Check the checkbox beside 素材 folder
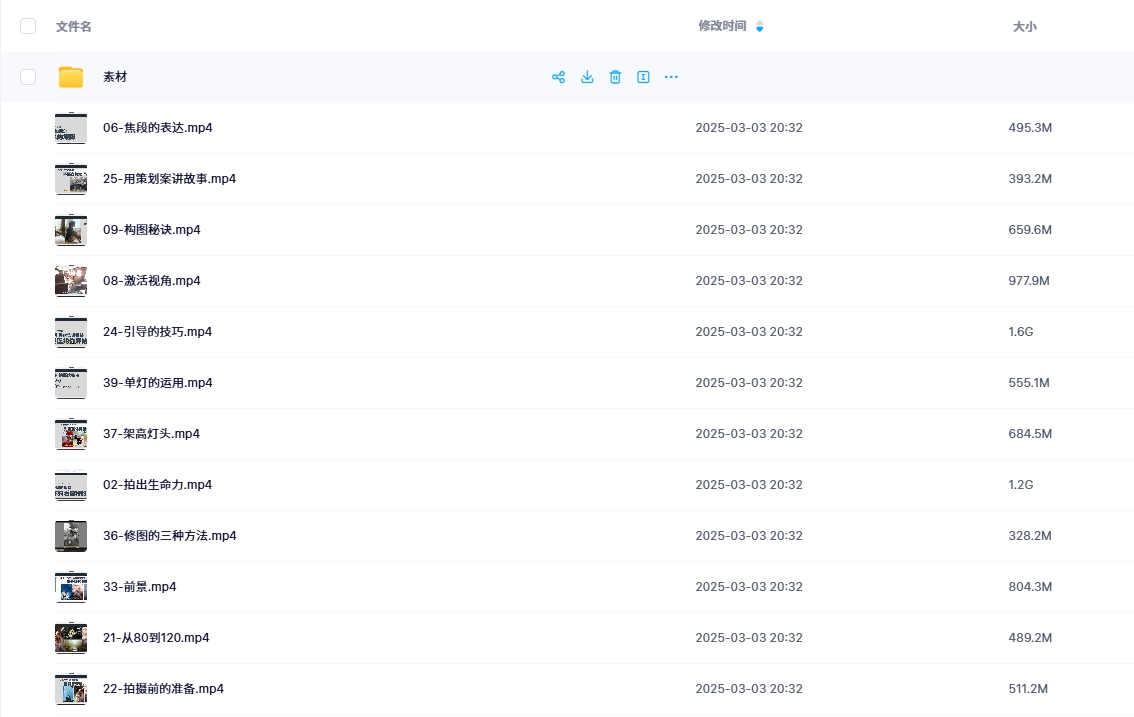Viewport: 1134px width, 717px height. (x=28, y=77)
